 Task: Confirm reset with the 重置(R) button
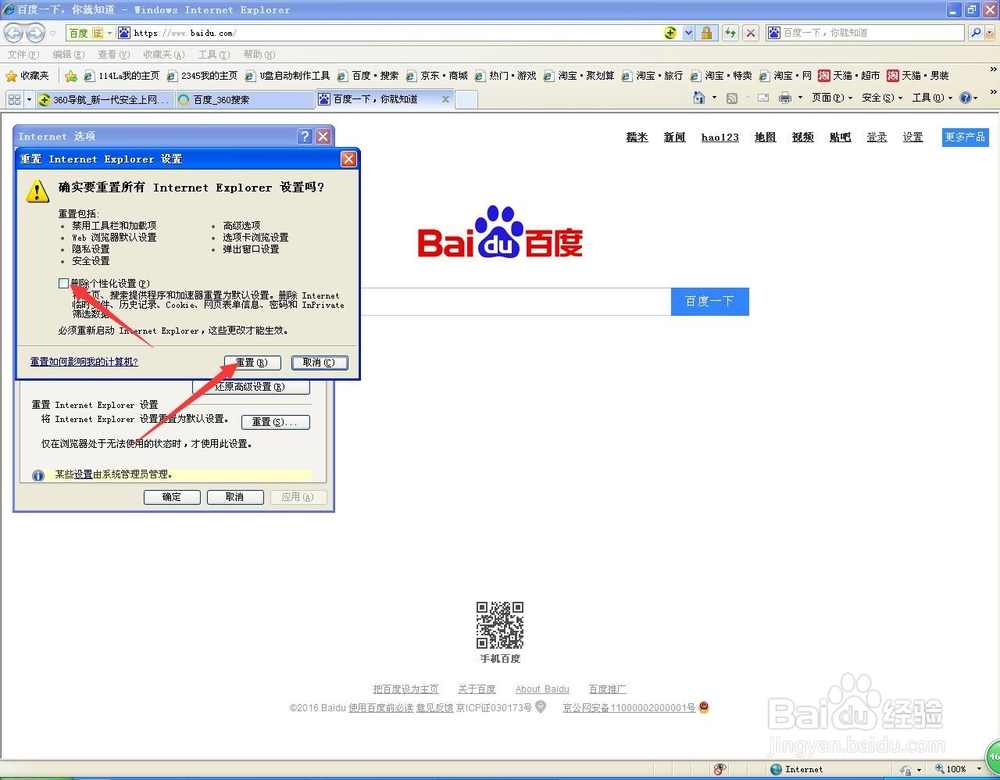[252, 363]
